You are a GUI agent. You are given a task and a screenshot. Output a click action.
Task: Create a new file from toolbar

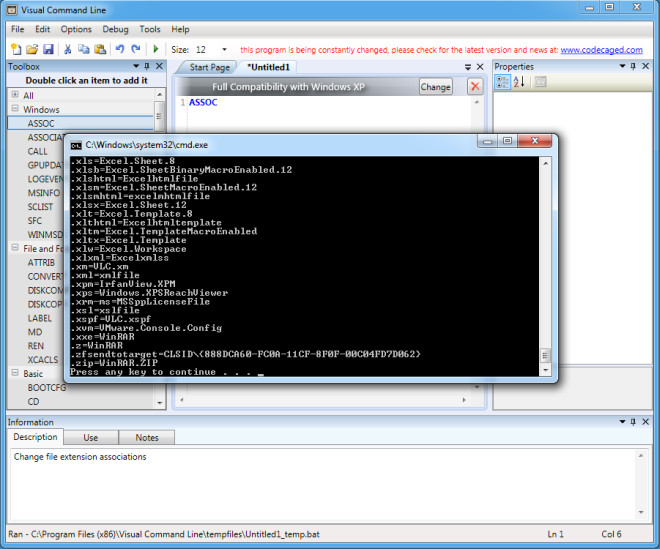pos(16,49)
